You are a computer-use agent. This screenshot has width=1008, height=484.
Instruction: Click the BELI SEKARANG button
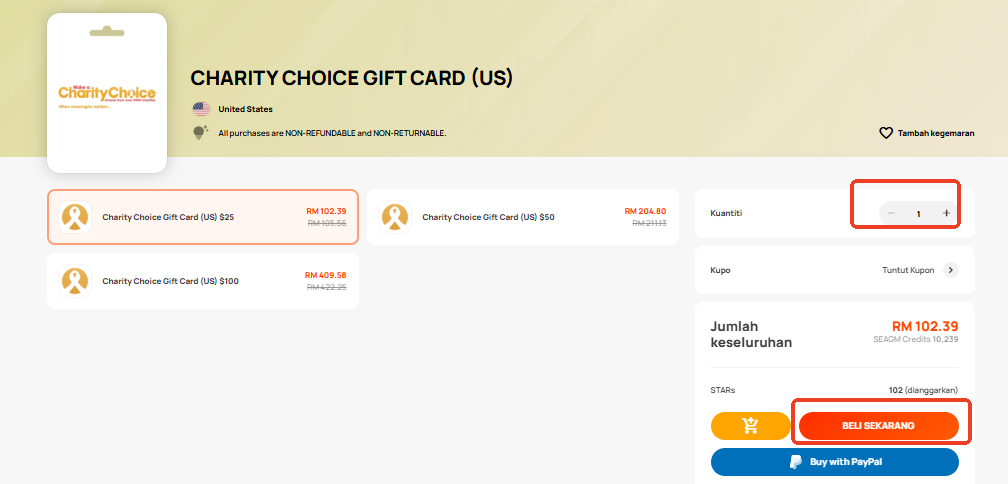879,426
